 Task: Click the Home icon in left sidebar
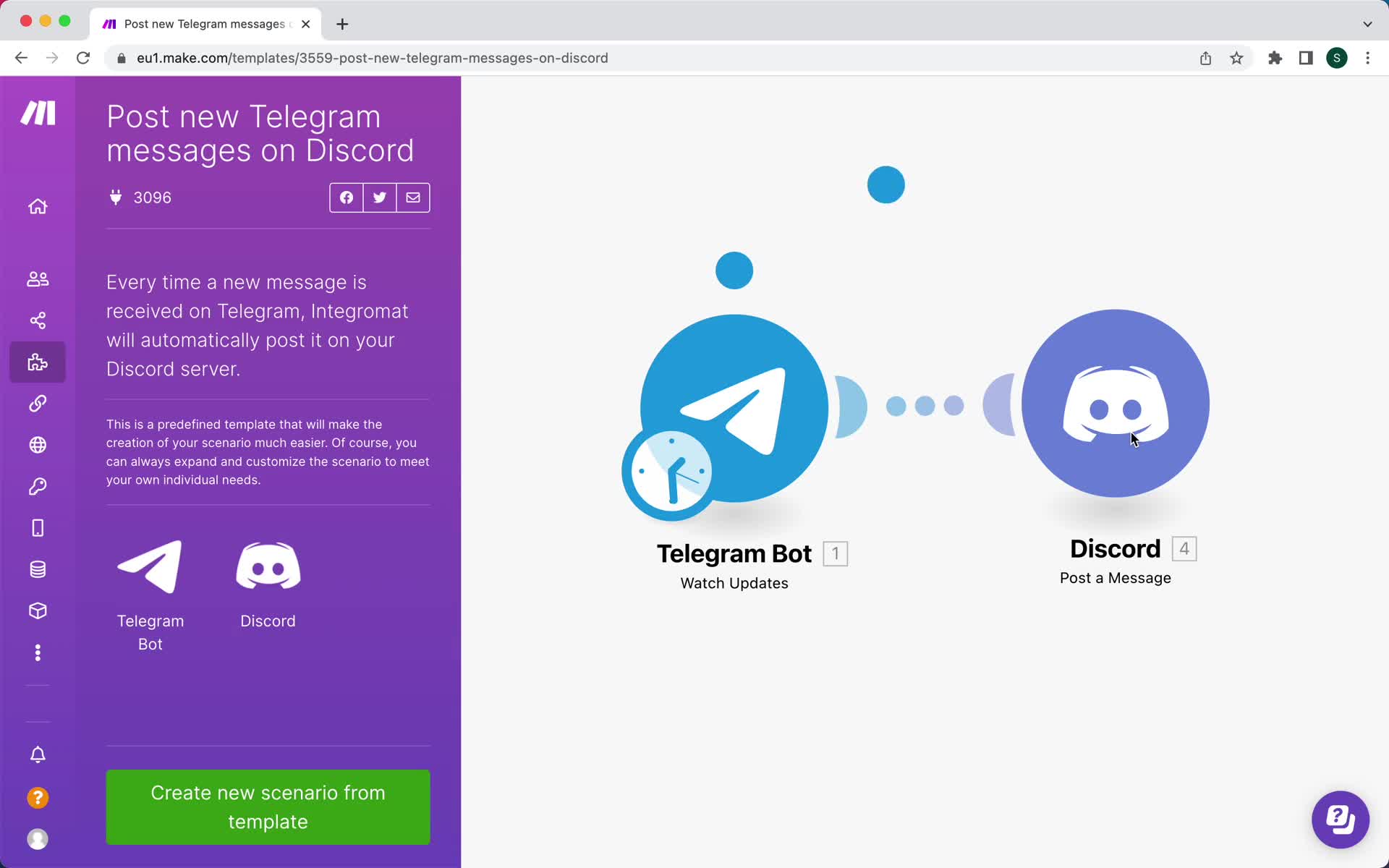(37, 206)
